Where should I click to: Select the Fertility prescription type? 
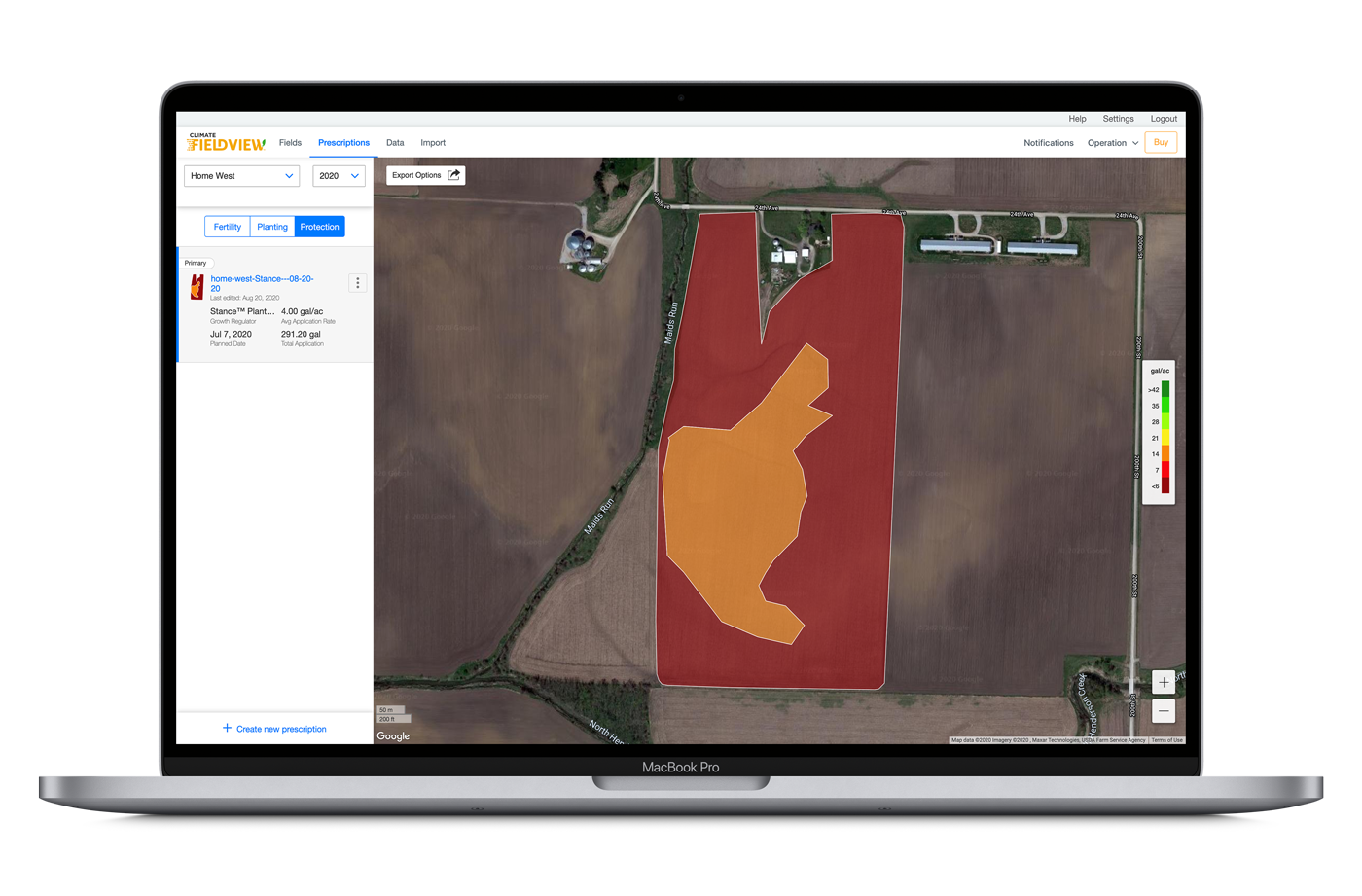[x=227, y=227]
